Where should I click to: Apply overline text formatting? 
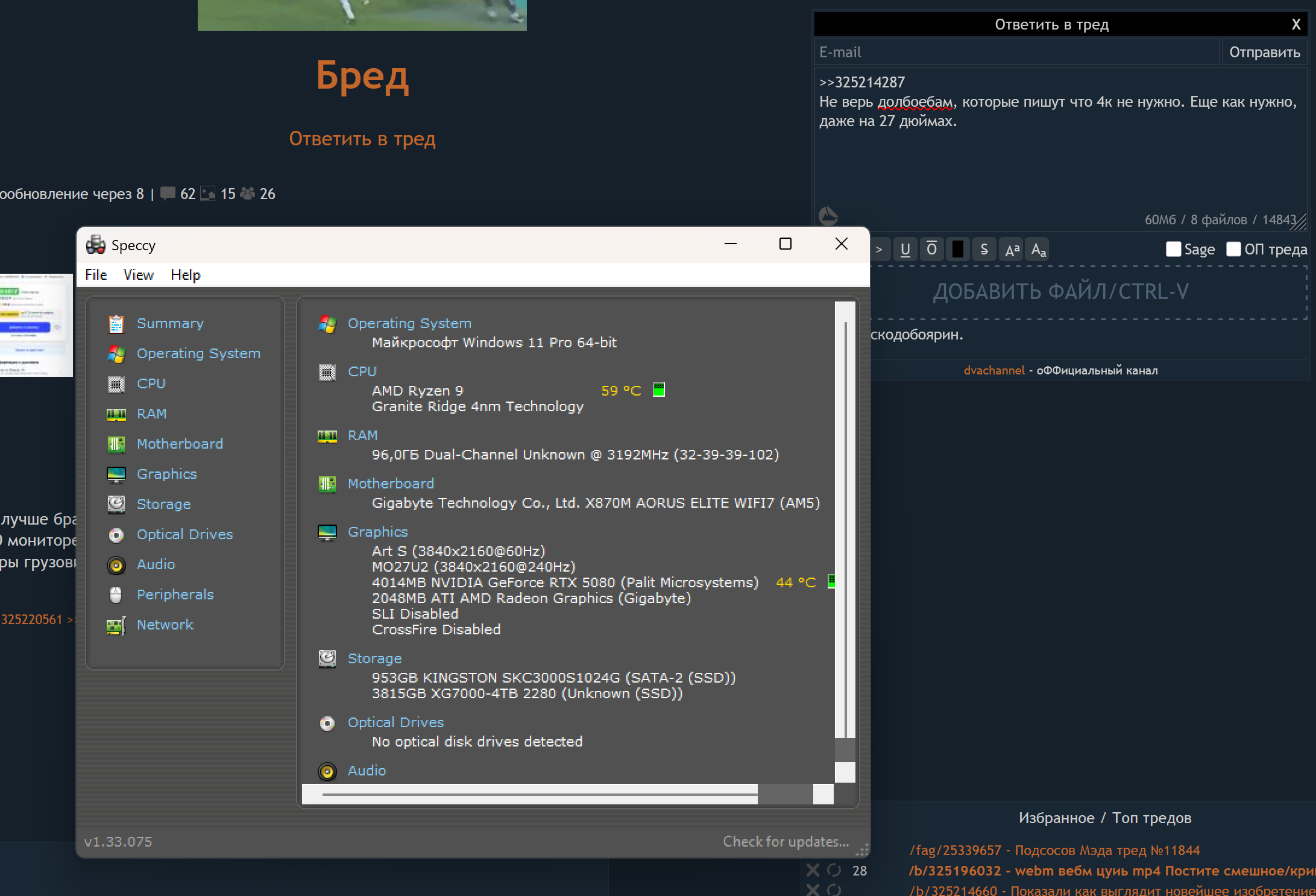[931, 250]
